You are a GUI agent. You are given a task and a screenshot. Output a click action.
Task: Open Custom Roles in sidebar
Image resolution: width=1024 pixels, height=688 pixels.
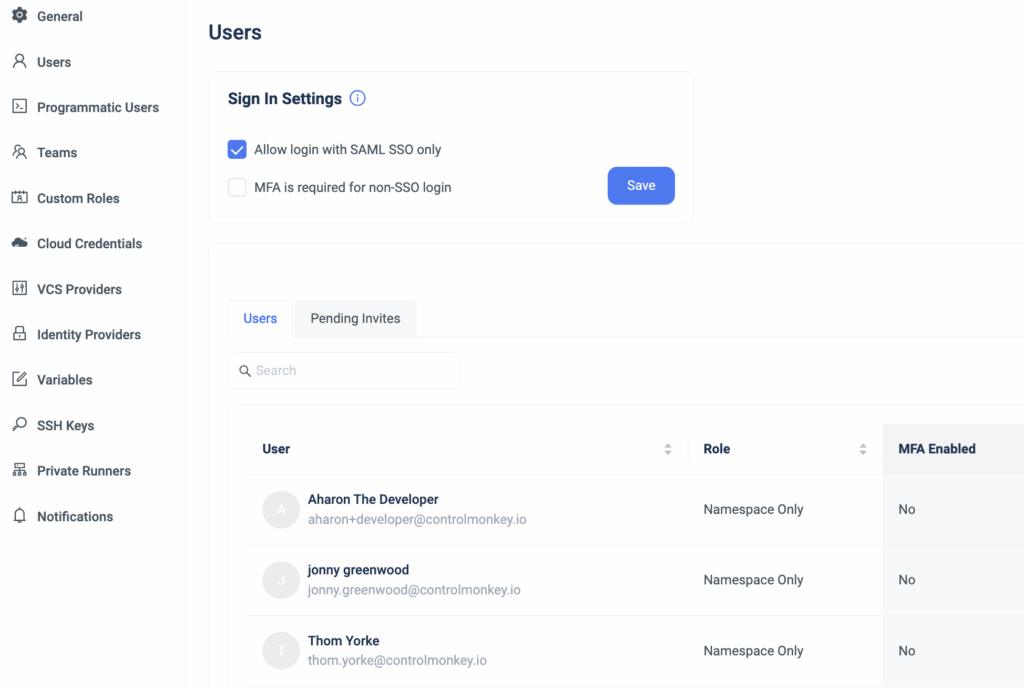(78, 198)
